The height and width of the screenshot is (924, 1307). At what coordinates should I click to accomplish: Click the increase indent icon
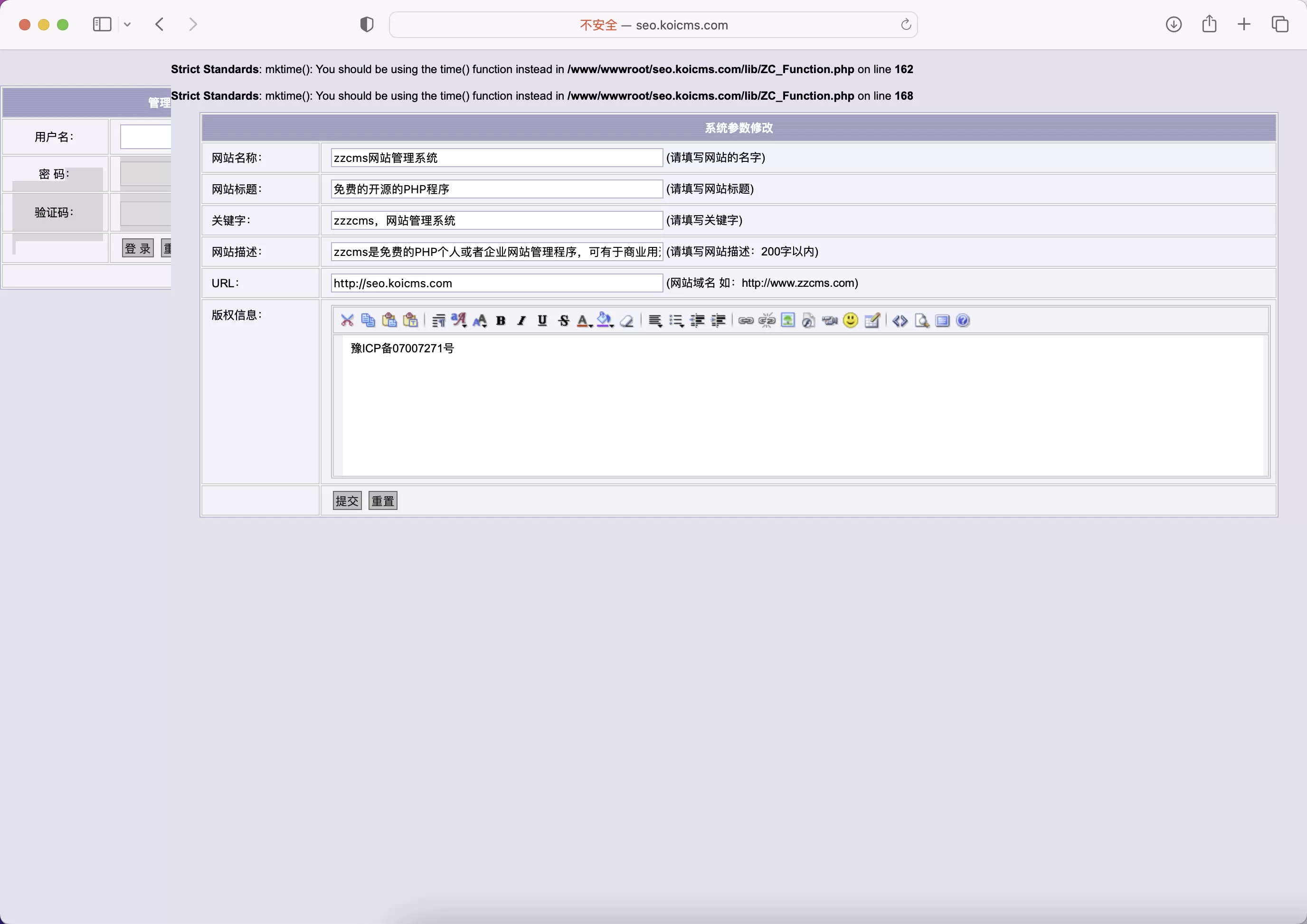pyautogui.click(x=719, y=321)
